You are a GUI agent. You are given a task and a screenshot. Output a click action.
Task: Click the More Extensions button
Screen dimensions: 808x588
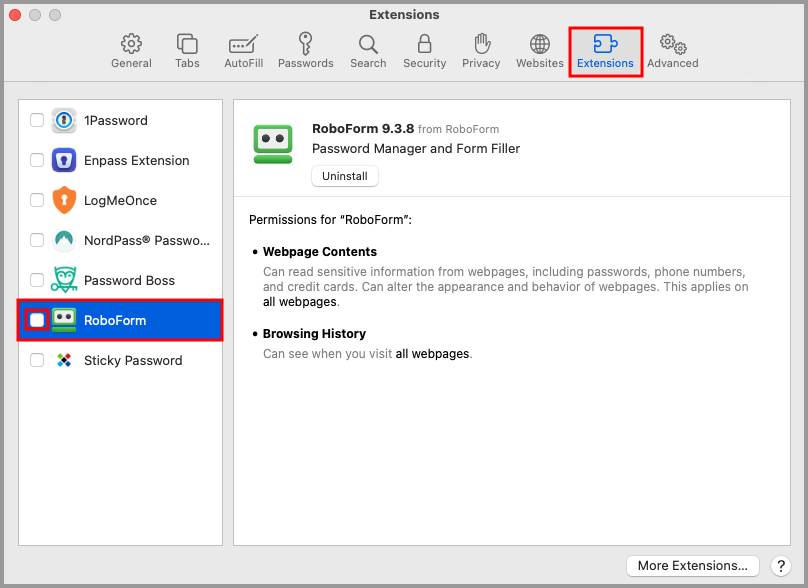[692, 565]
